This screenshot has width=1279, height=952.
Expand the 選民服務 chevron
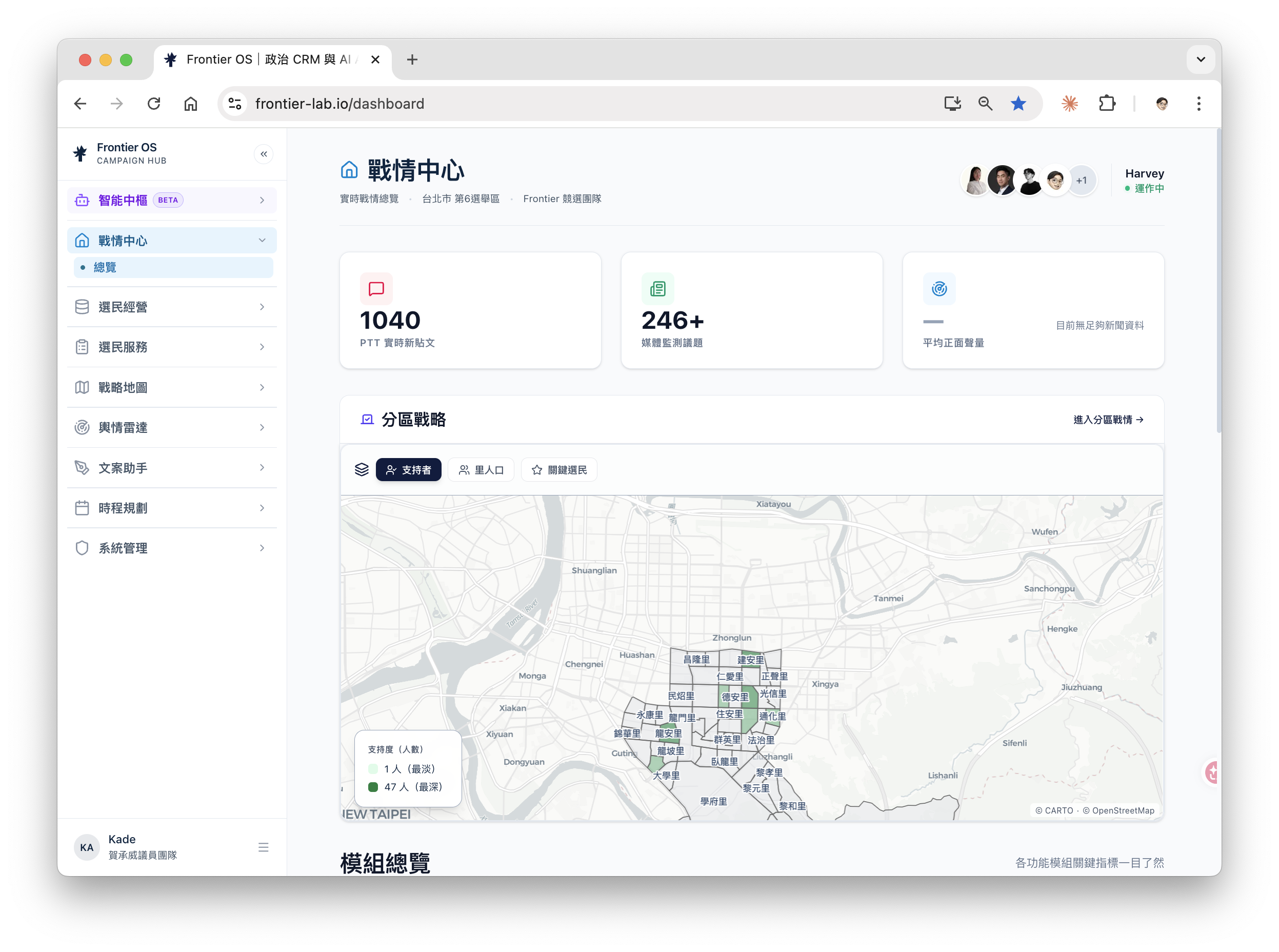[262, 347]
